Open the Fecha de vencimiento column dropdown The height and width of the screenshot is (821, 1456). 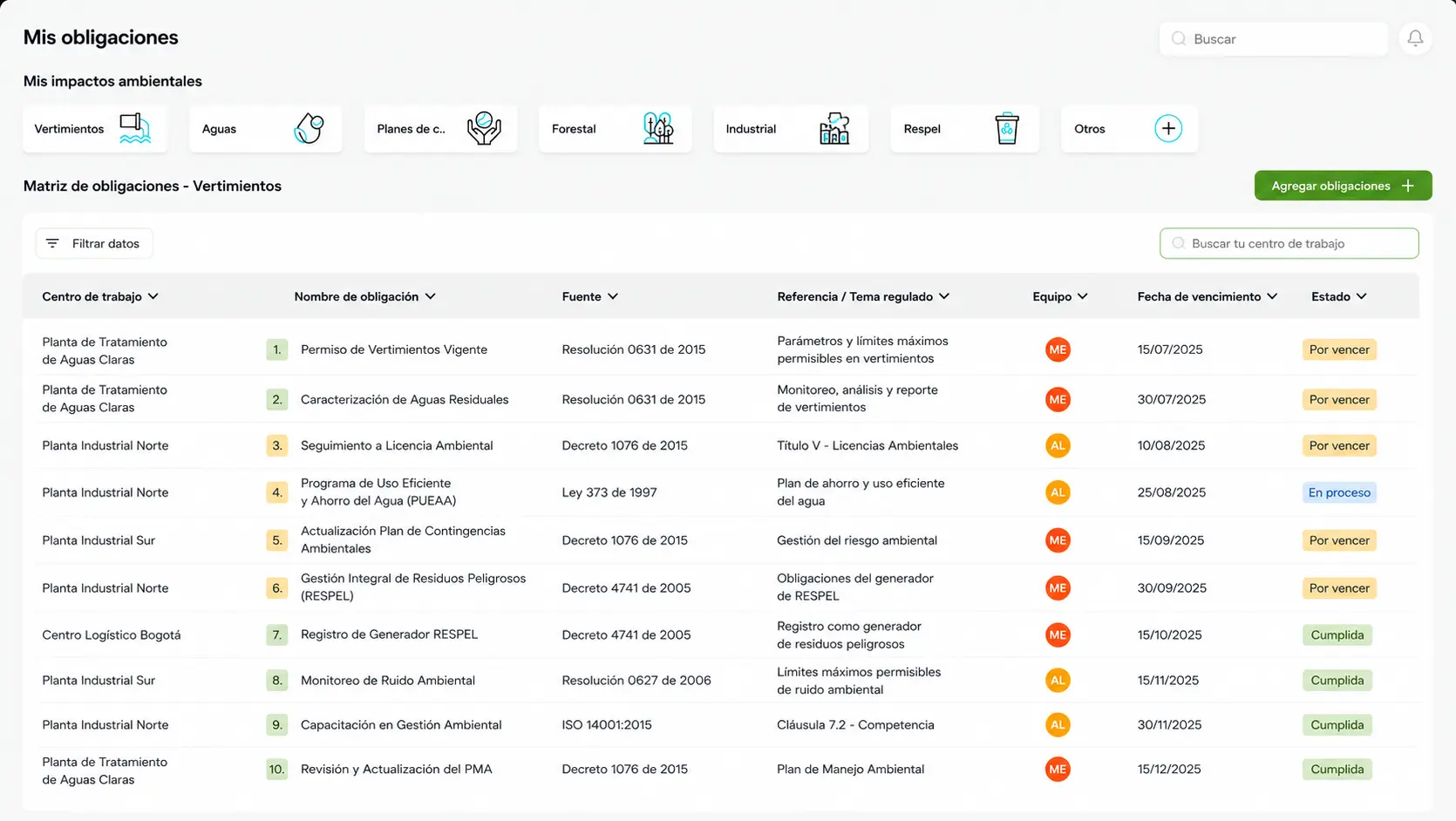[x=1272, y=296]
